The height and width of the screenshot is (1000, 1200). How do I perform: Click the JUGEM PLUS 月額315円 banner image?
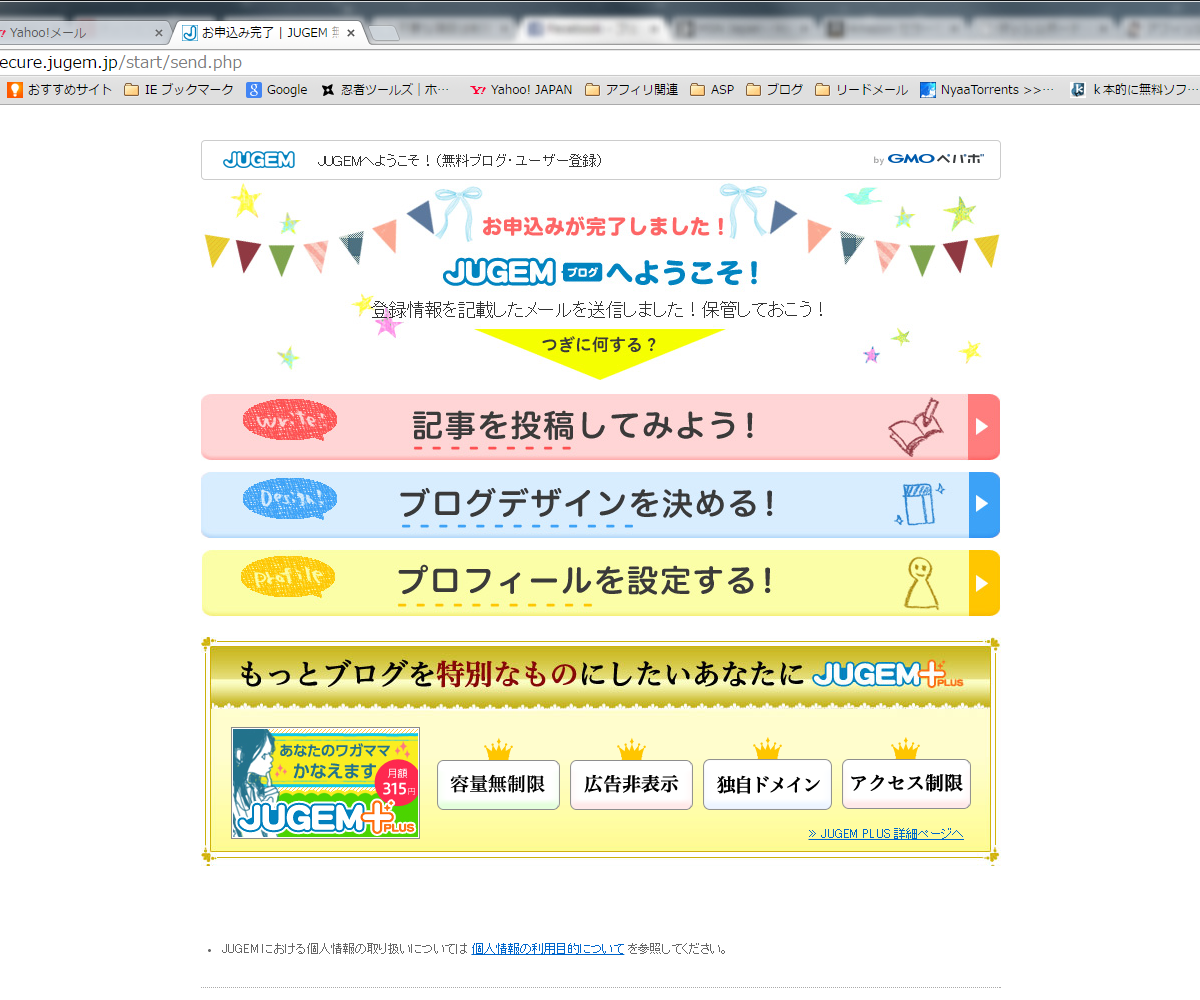point(325,783)
